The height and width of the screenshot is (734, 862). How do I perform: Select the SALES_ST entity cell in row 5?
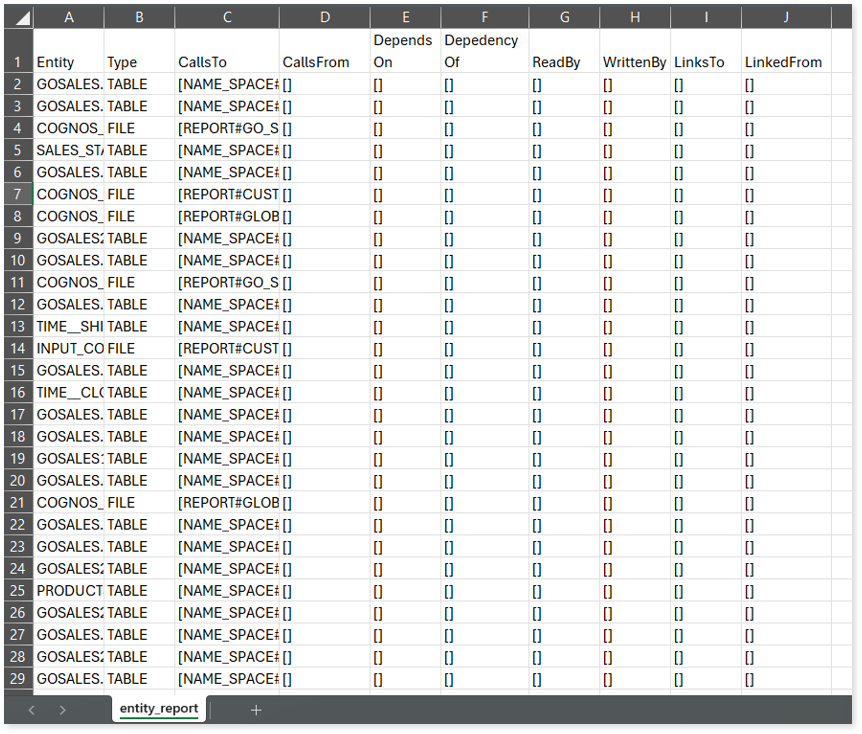click(x=68, y=150)
